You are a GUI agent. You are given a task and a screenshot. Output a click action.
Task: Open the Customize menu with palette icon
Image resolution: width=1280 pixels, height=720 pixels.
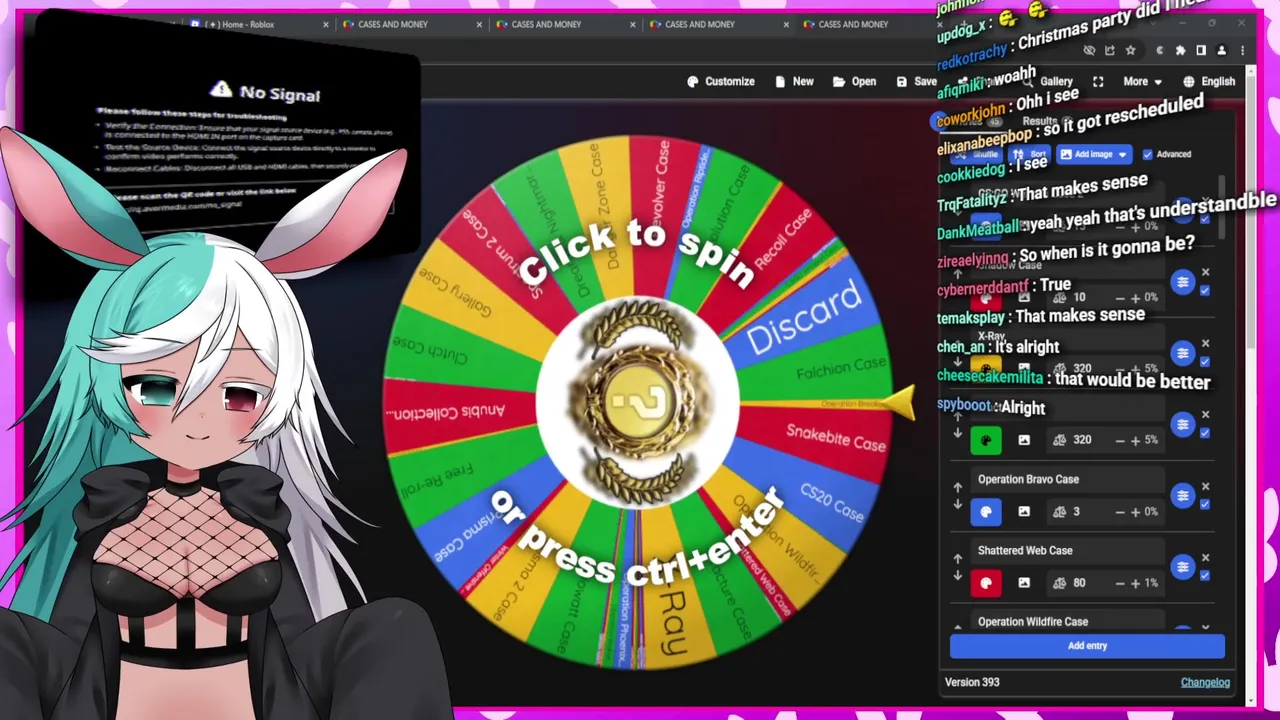(720, 82)
